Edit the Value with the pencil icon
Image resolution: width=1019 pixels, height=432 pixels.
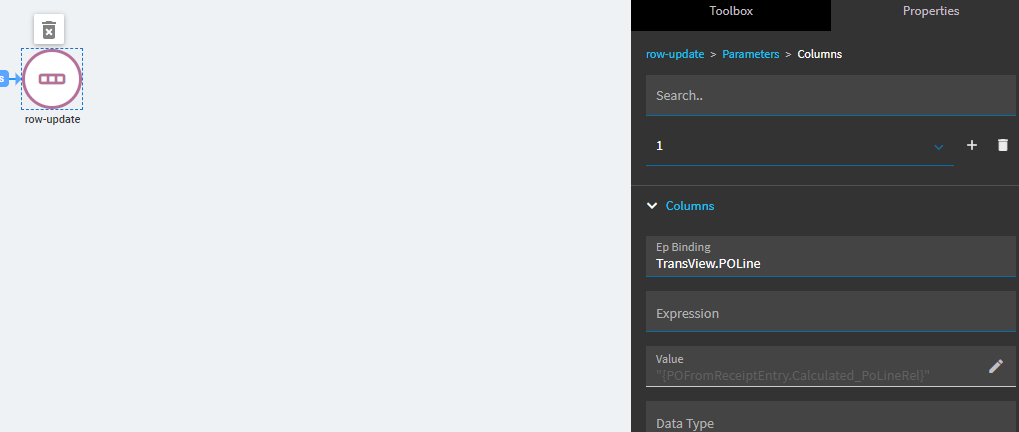995,366
